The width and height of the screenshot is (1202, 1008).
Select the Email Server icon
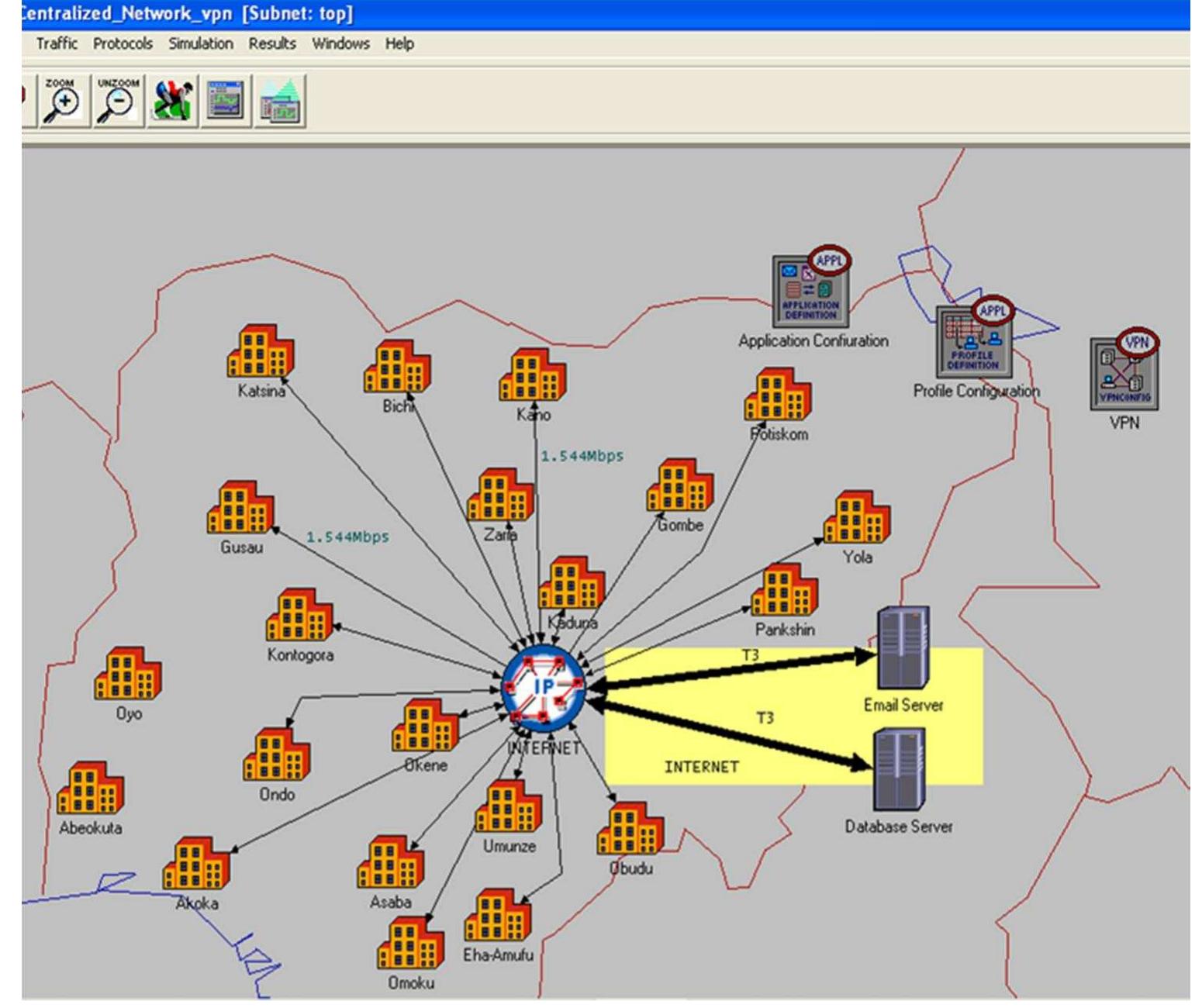click(x=903, y=649)
